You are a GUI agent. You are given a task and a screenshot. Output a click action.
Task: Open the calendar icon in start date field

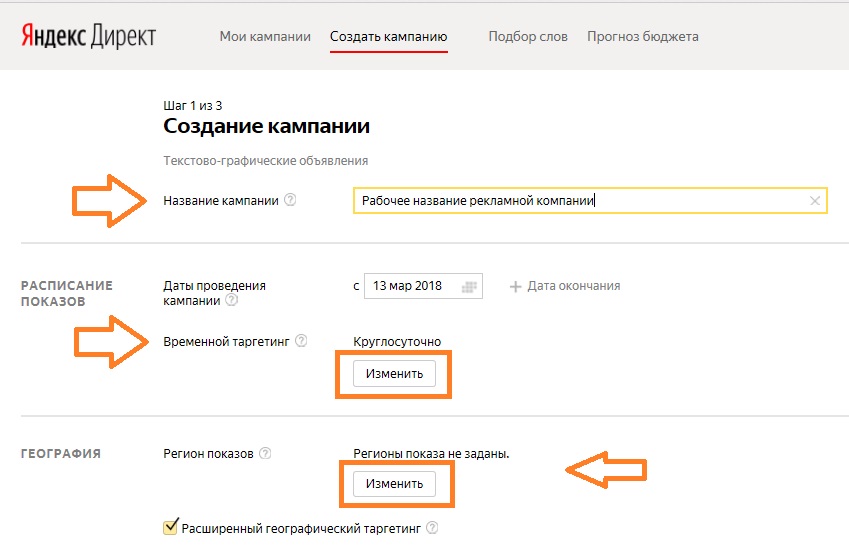(469, 286)
